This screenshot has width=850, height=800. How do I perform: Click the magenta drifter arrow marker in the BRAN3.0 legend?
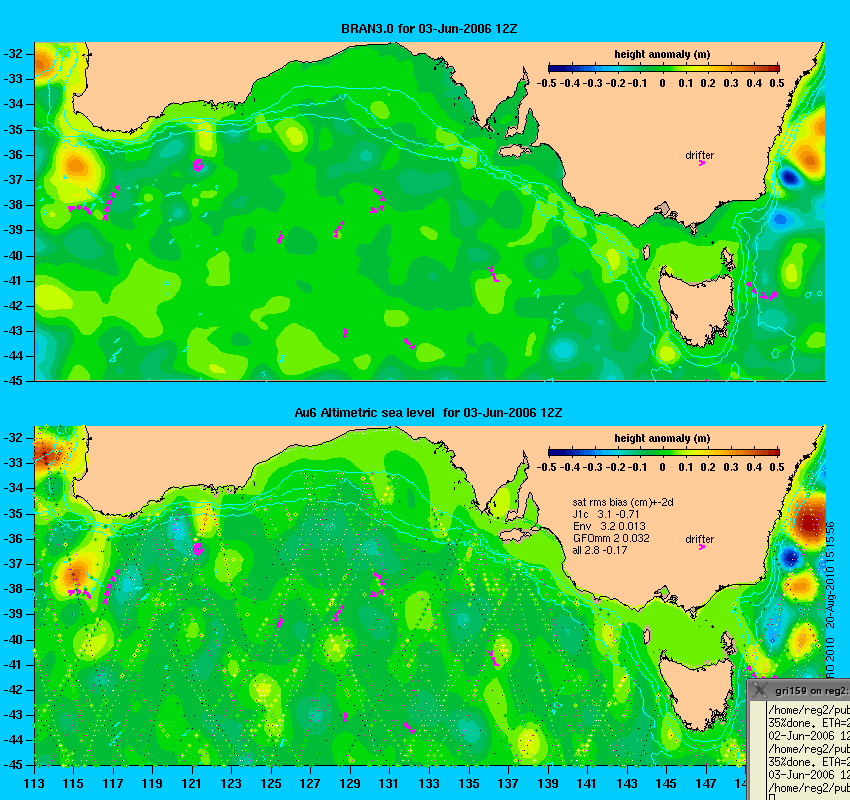pos(702,163)
